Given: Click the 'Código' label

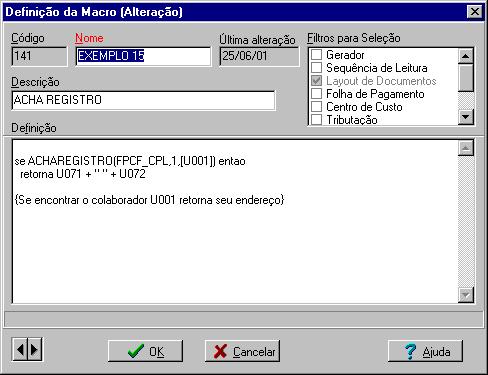Looking at the screenshot, I should point(28,38).
